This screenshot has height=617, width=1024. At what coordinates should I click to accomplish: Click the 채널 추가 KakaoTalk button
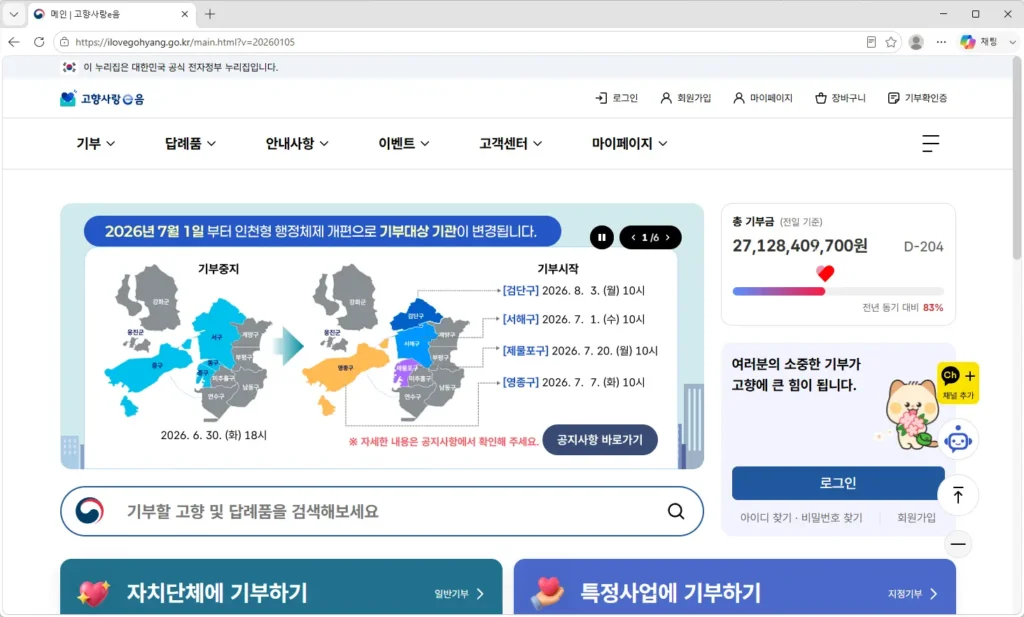tap(958, 383)
